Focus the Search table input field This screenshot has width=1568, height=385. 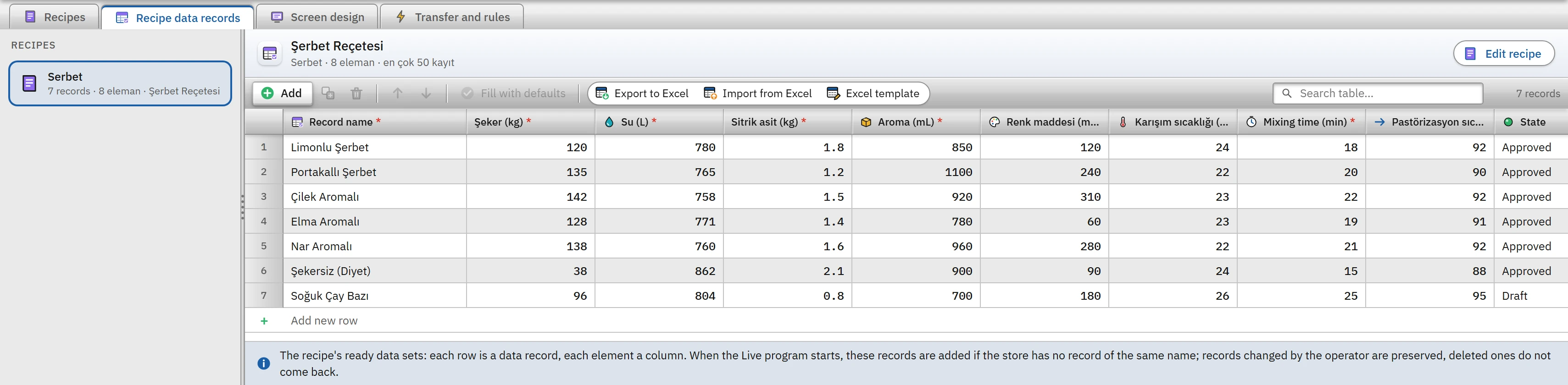coord(1378,93)
